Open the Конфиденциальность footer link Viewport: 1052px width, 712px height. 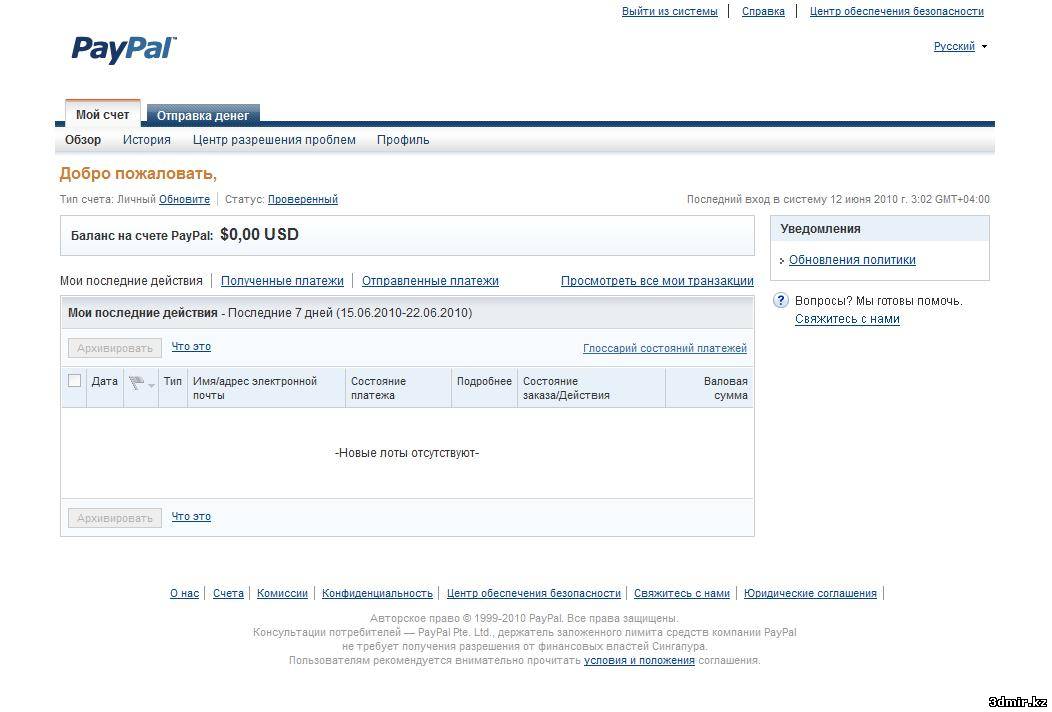click(x=377, y=593)
